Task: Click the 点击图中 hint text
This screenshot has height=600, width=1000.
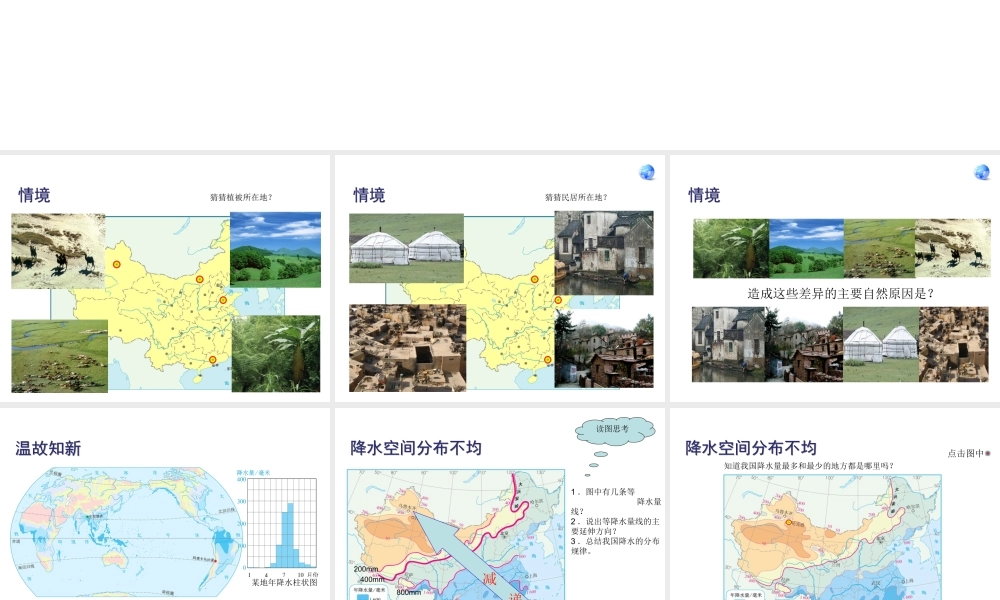Action: tap(966, 453)
